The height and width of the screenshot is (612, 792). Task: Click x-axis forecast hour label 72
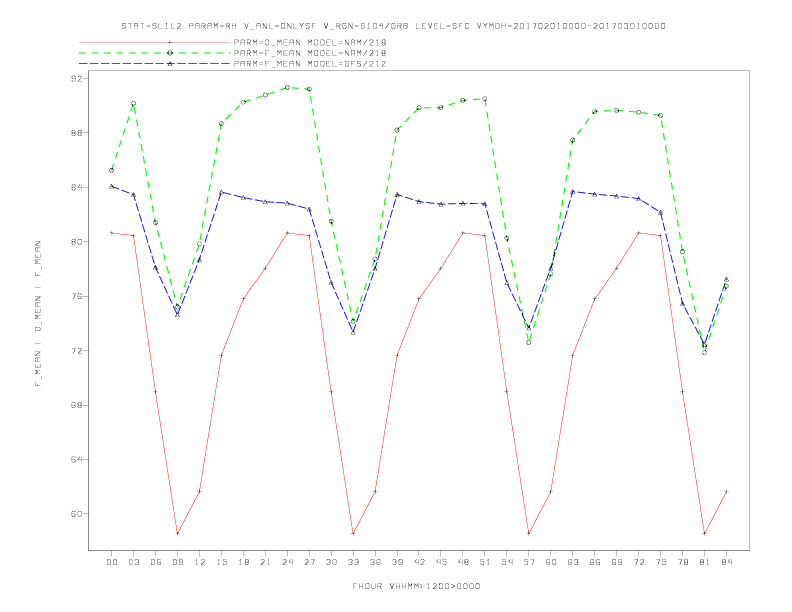click(639, 562)
